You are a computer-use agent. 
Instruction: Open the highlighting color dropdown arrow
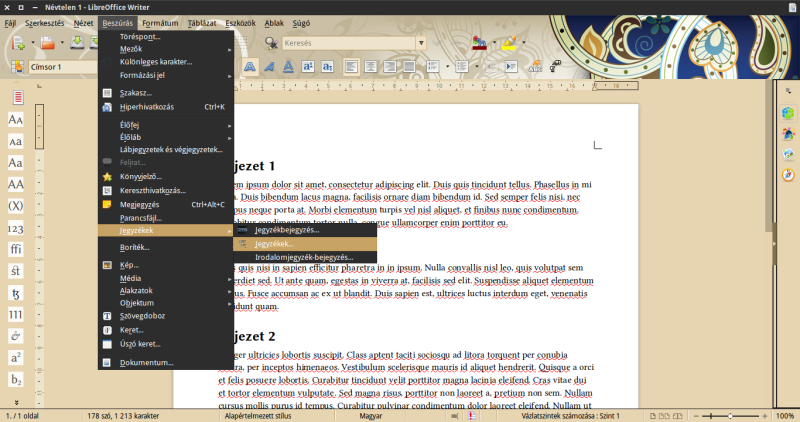pos(523,43)
